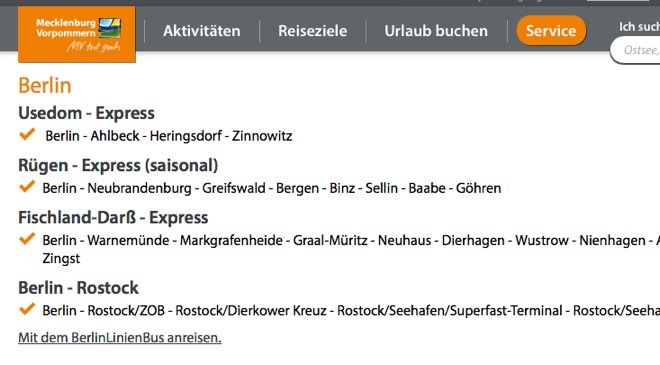The height and width of the screenshot is (365, 660).
Task: Click the checkmark beside the Berlin - Rostock route
Action: (x=27, y=309)
